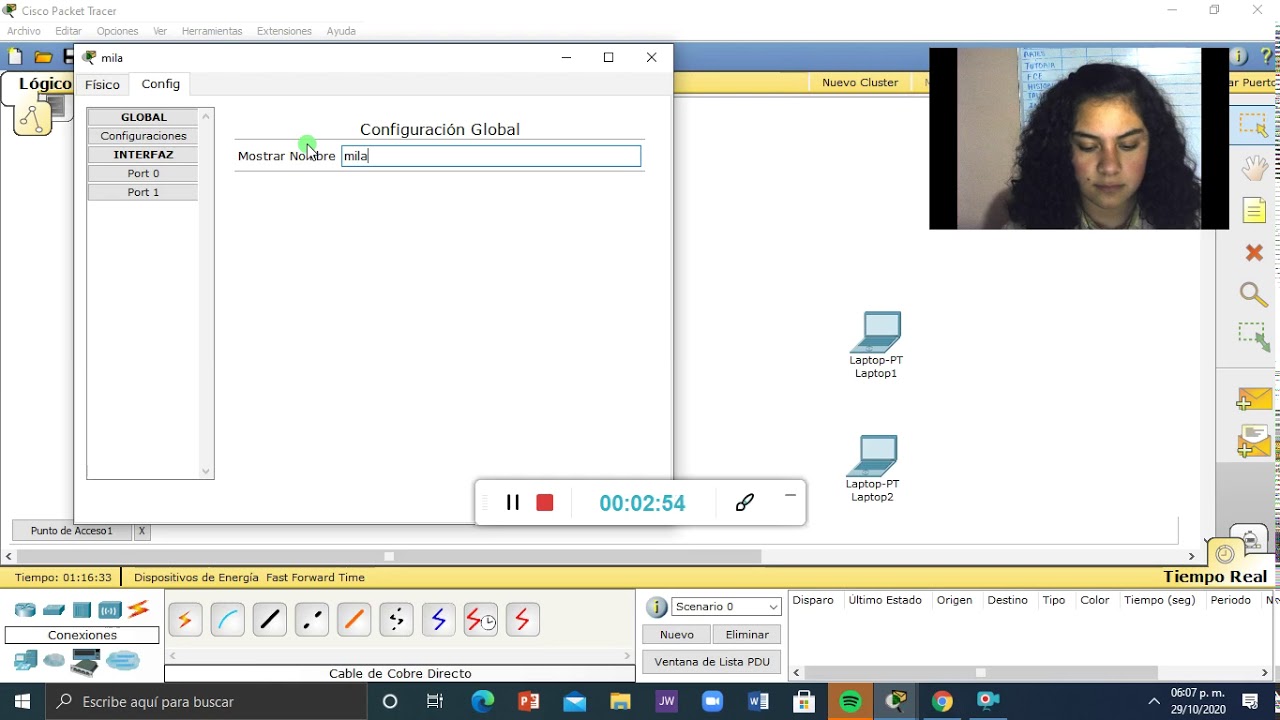Image resolution: width=1280 pixels, height=720 pixels.
Task: Open the recorder annotation pen tool
Action: pyautogui.click(x=744, y=502)
